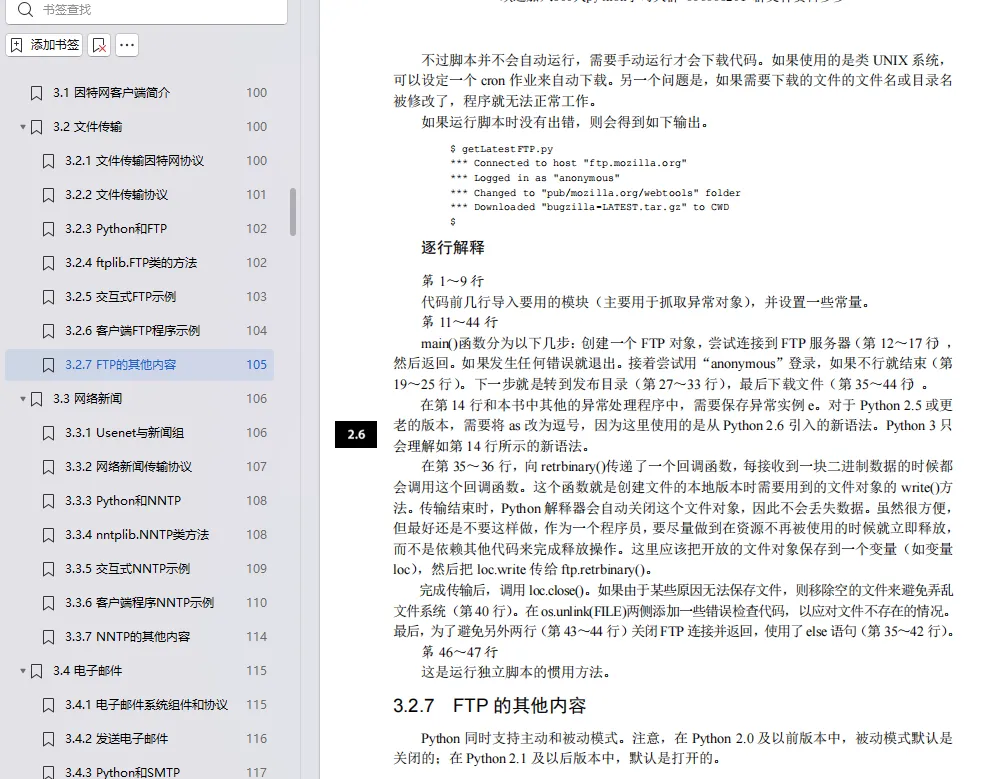Screen dimensions: 991x779
Task: Open bookmark 3.4 电子邮件
Action: point(87,671)
